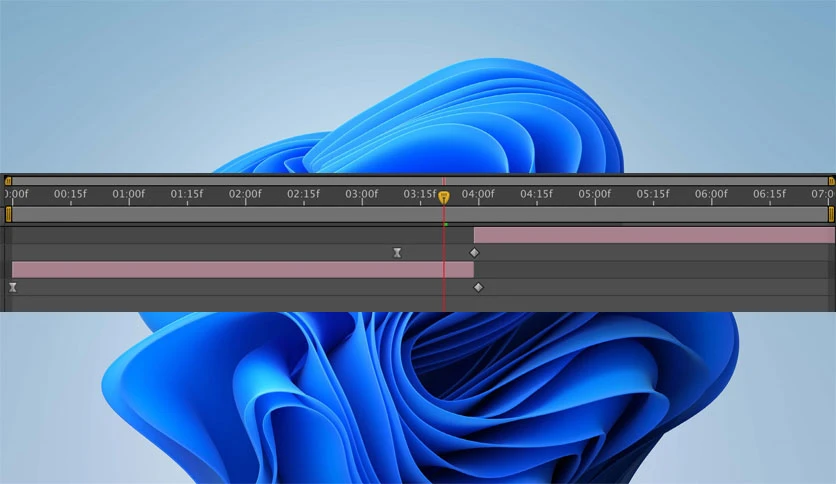Select the diamond keyframe beneath the lower layer bar
Viewport: 836px width, 484px height.
(478, 287)
